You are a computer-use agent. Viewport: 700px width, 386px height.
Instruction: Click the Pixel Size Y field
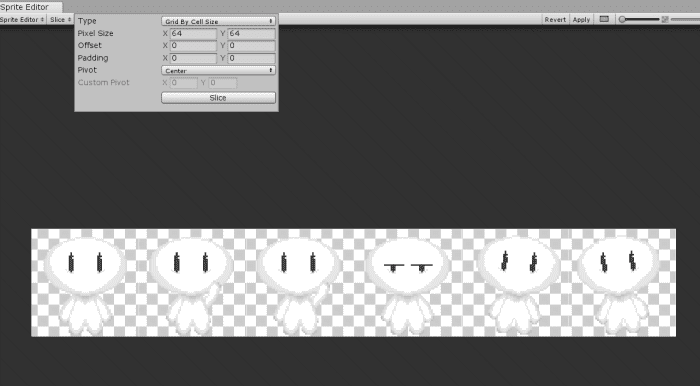(251, 33)
